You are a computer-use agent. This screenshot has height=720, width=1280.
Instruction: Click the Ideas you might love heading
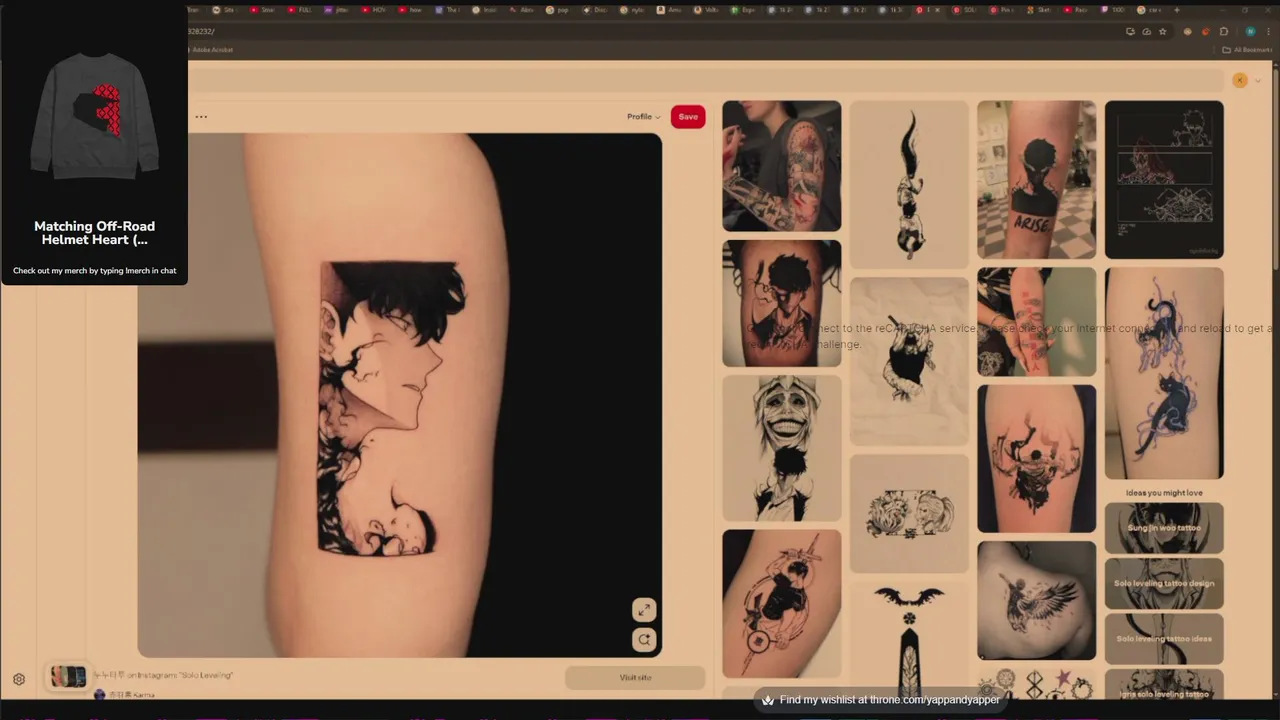[1164, 493]
